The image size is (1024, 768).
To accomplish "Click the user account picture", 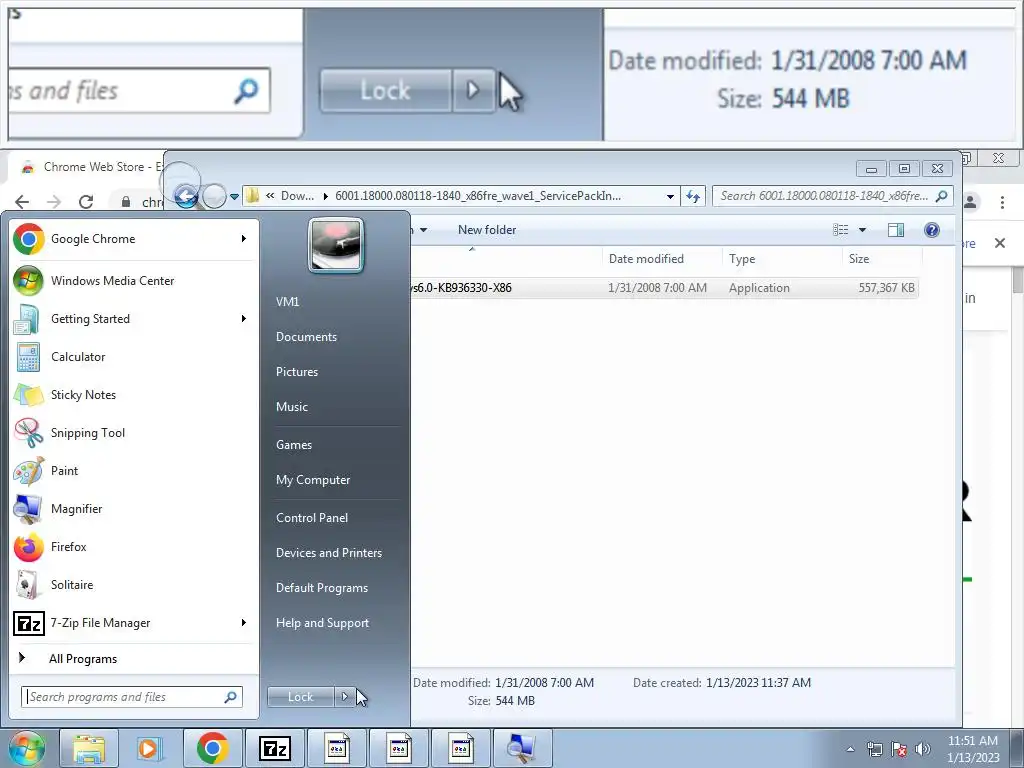I will (x=336, y=245).
